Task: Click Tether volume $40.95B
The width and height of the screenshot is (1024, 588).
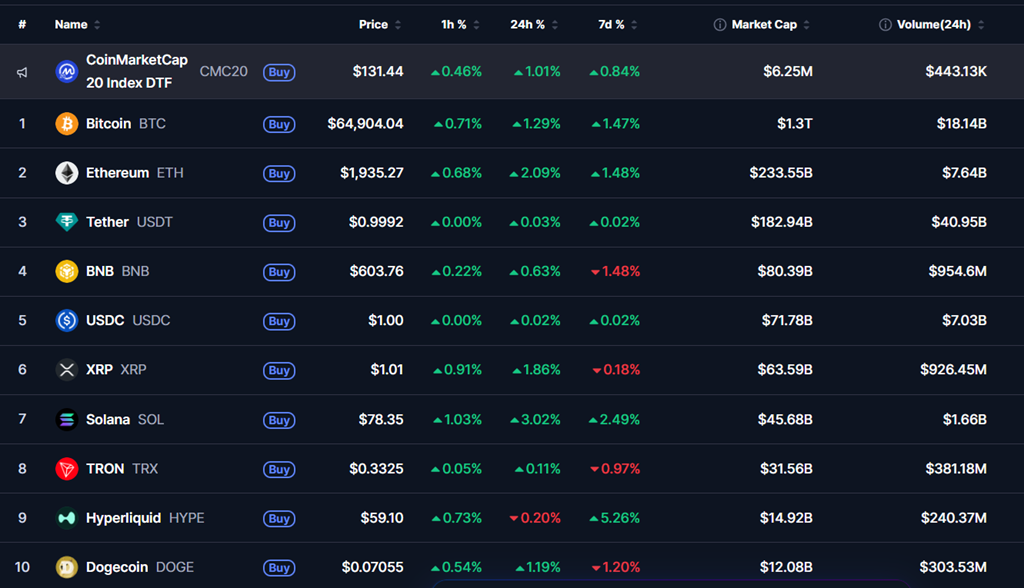Action: tap(959, 222)
